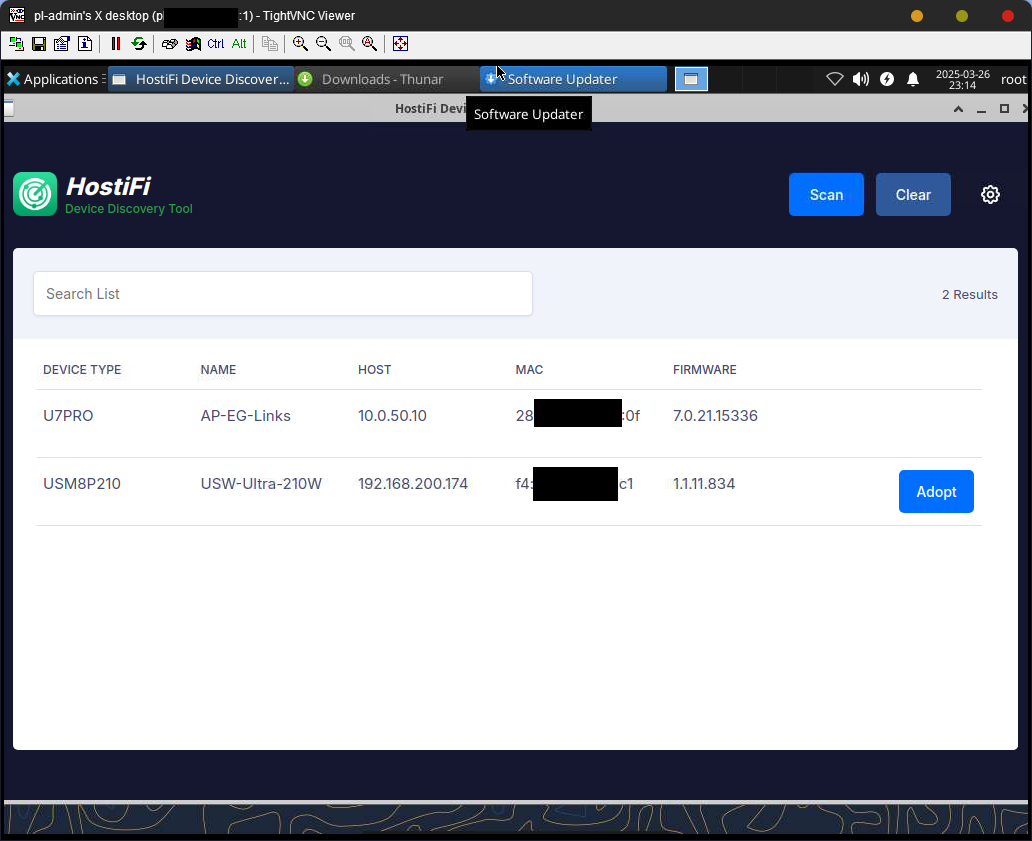Open the notification bell in the panel

pos(913,79)
